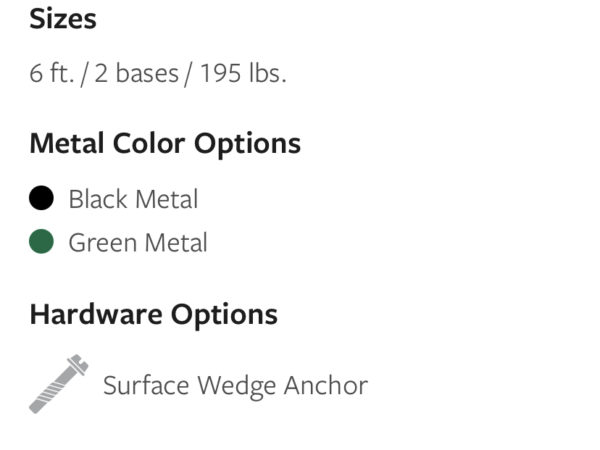Viewport: 600px width, 450px height.
Task: Click the Metal Color Options heading
Action: [x=165, y=144]
